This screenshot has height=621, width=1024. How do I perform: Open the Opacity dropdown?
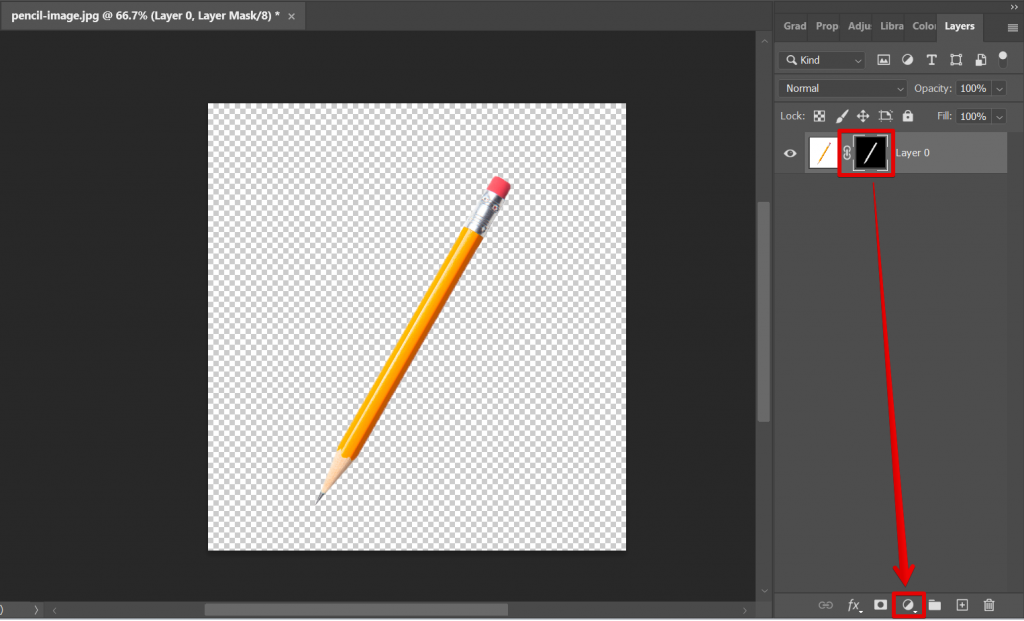pos(1000,88)
